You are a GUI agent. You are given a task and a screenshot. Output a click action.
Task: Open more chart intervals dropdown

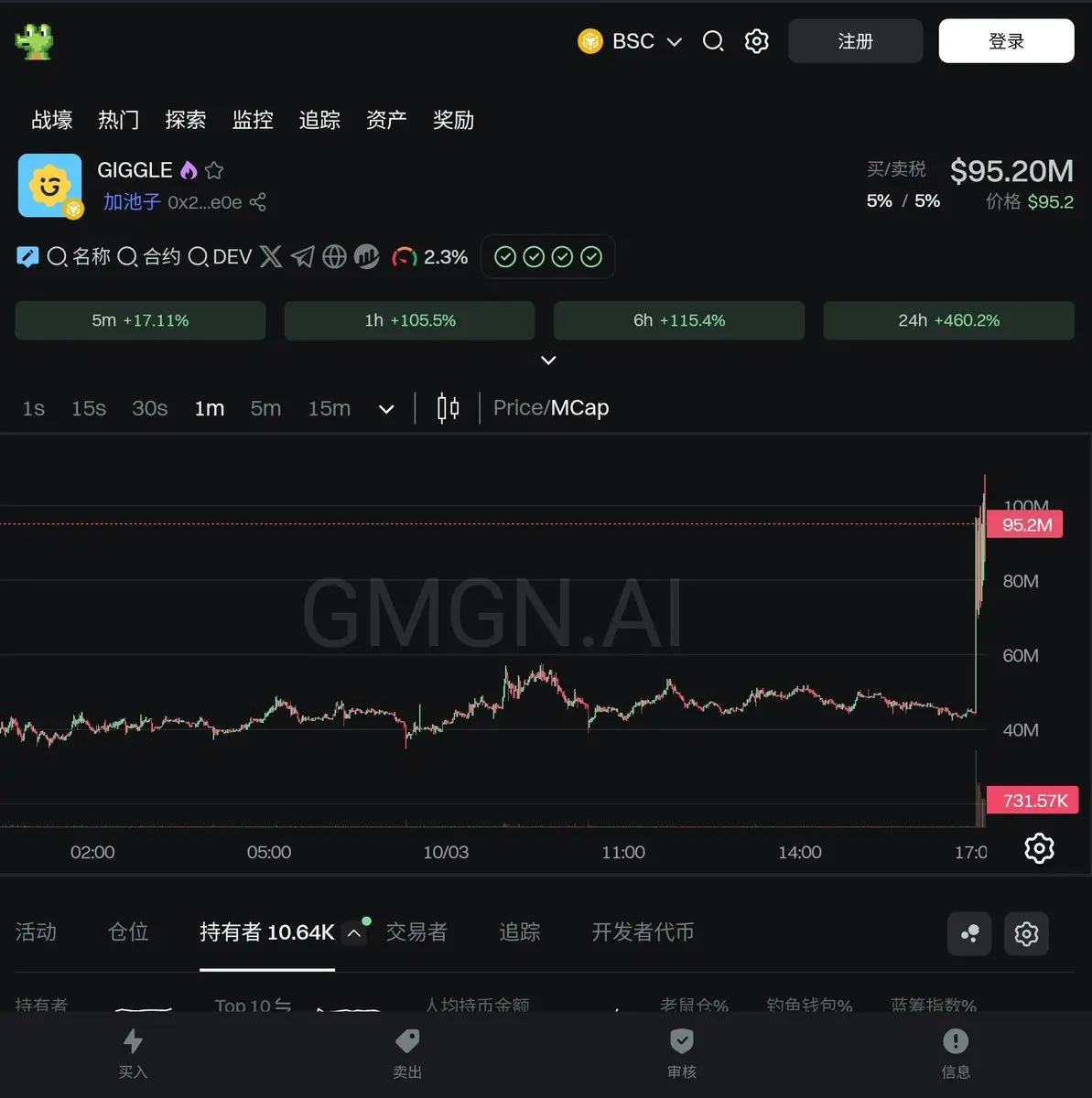[386, 409]
